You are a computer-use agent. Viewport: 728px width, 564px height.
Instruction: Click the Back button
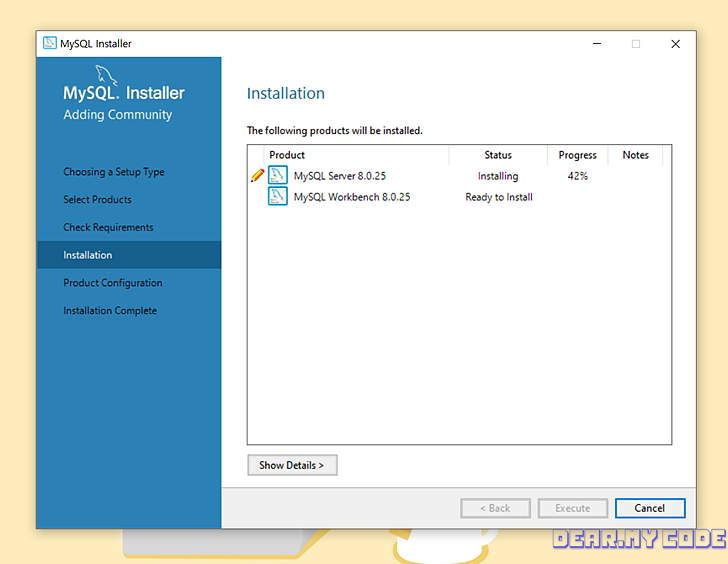click(495, 508)
